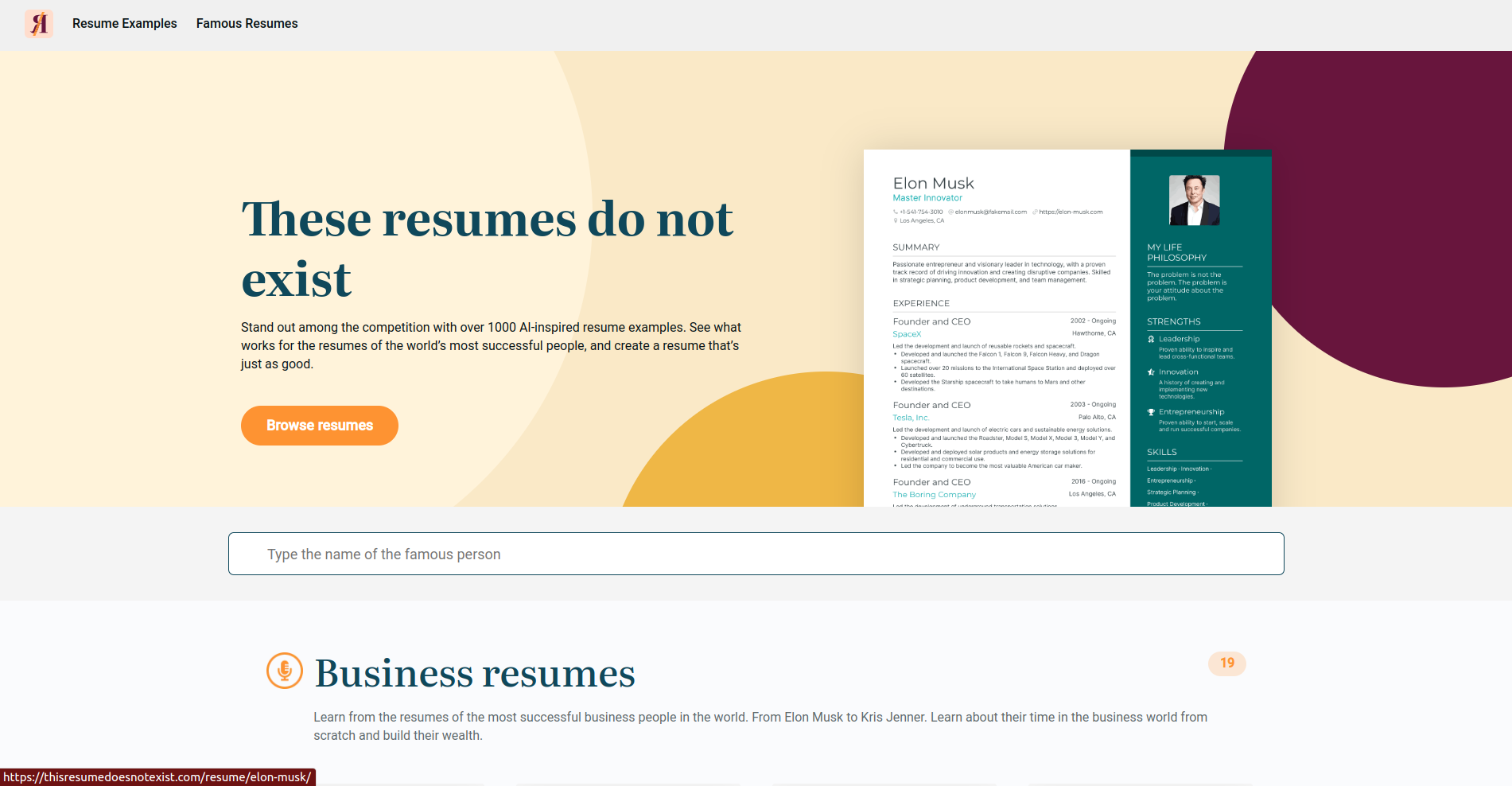This screenshot has height=786, width=1512.
Task: Click the site logo in the header
Action: tap(39, 24)
